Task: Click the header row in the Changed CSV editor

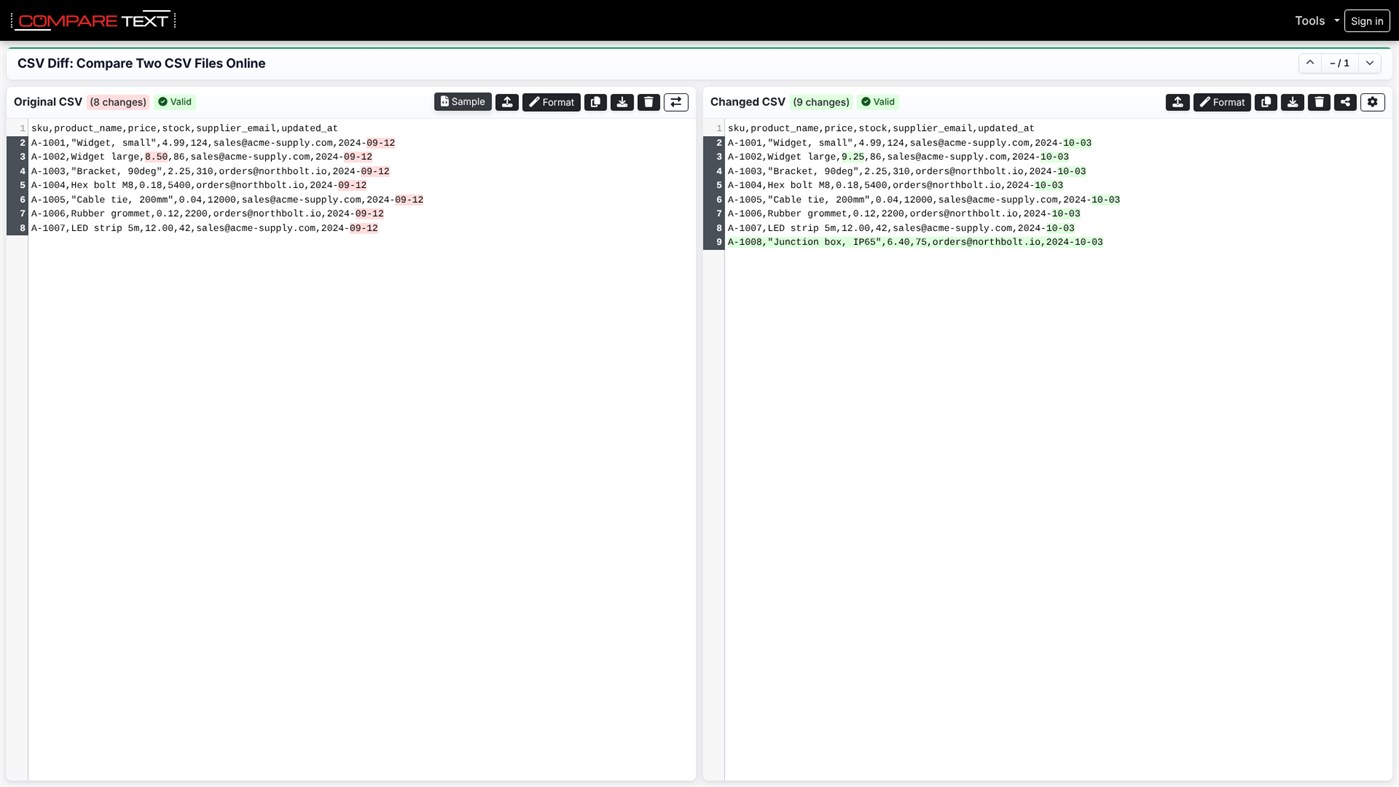Action: [x=881, y=128]
